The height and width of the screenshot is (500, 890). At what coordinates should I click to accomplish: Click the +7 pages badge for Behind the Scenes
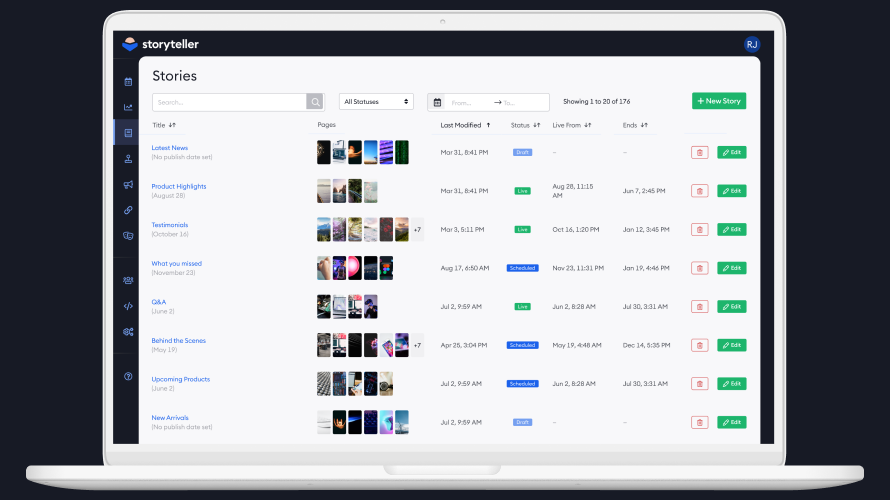click(417, 345)
